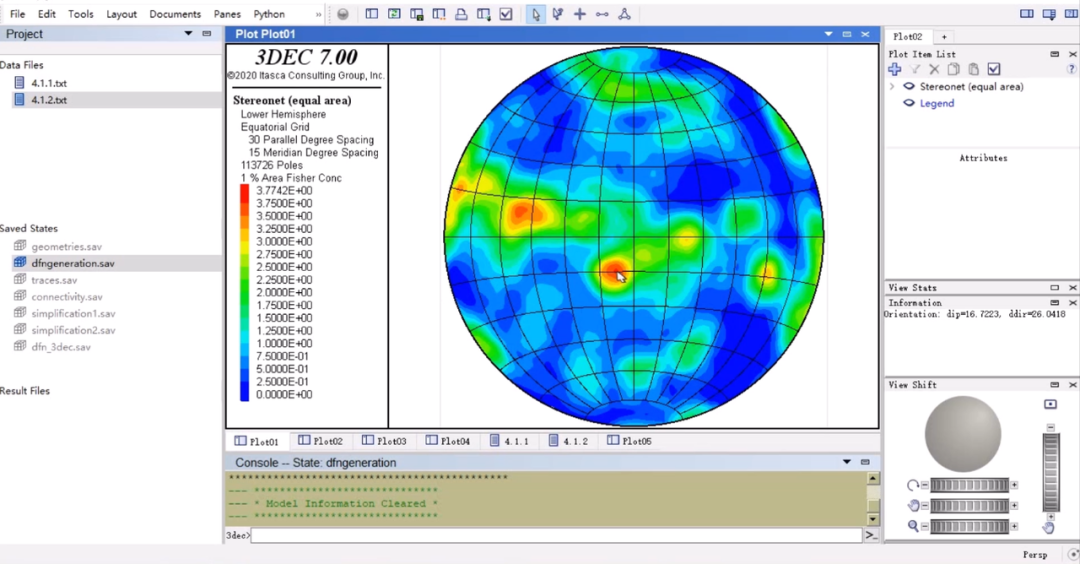1080x564 pixels.
Task: Click the Persp projection mode label
Action: (x=1035, y=554)
